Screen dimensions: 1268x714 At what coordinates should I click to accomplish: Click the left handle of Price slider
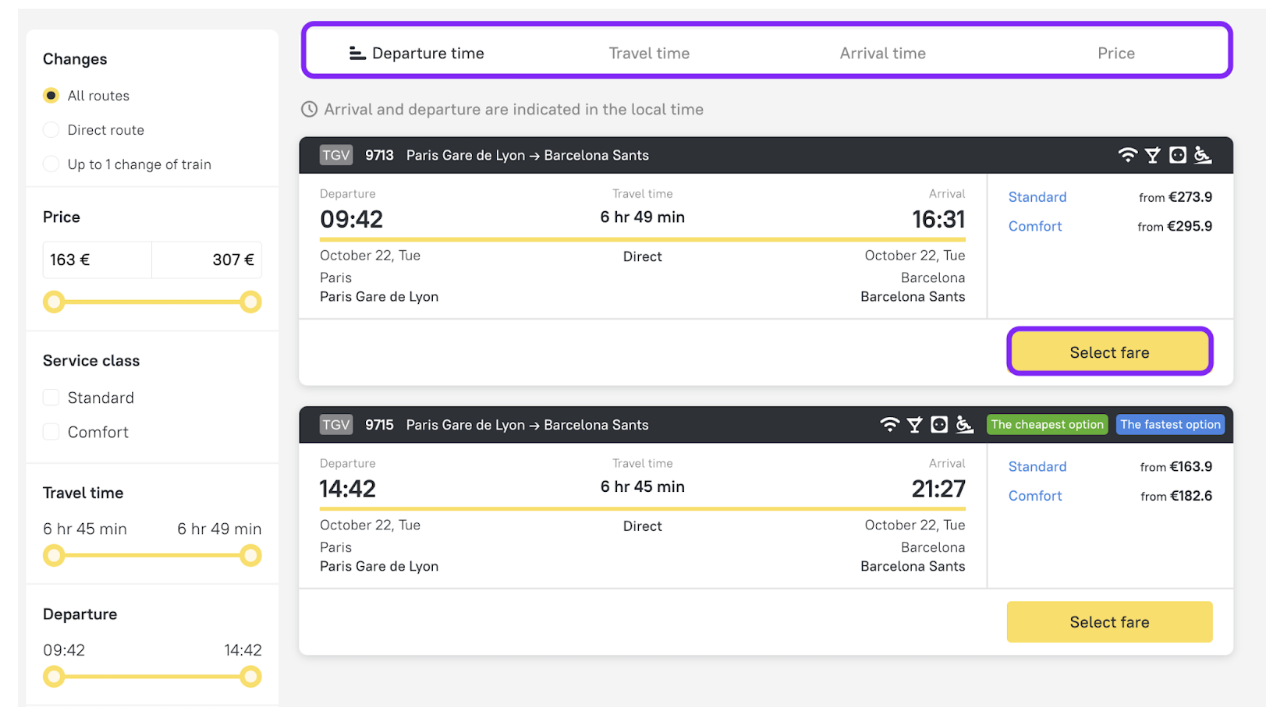point(54,302)
